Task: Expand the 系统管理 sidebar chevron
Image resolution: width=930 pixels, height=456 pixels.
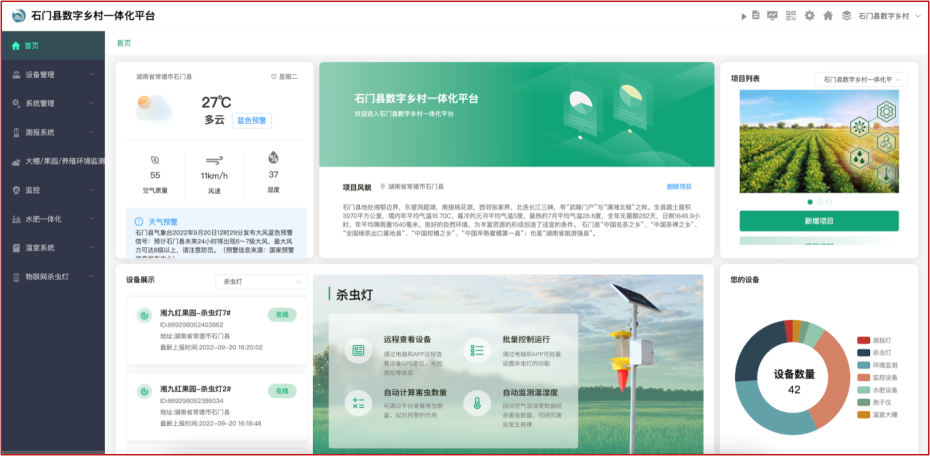Action: point(91,103)
